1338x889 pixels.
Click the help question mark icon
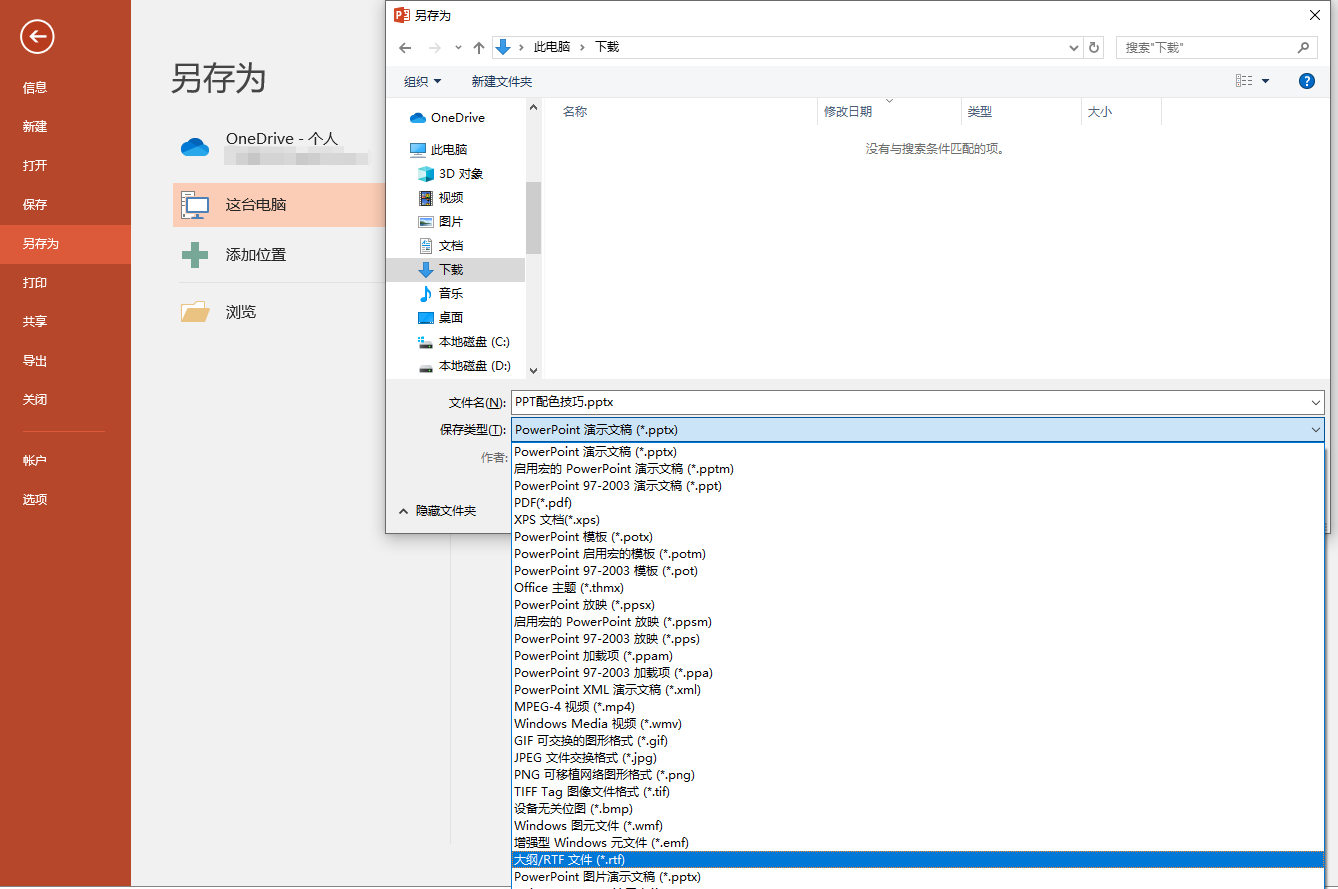click(1306, 81)
